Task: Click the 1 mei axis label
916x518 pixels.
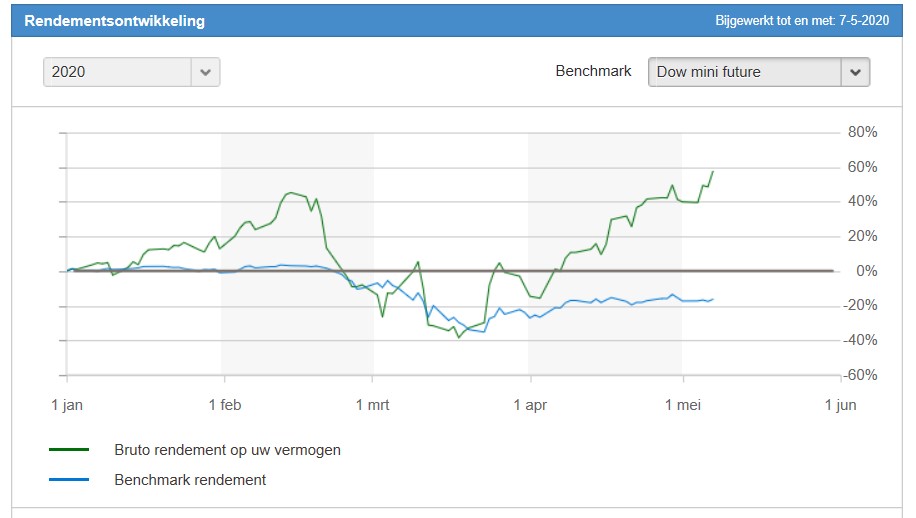Action: tap(683, 405)
